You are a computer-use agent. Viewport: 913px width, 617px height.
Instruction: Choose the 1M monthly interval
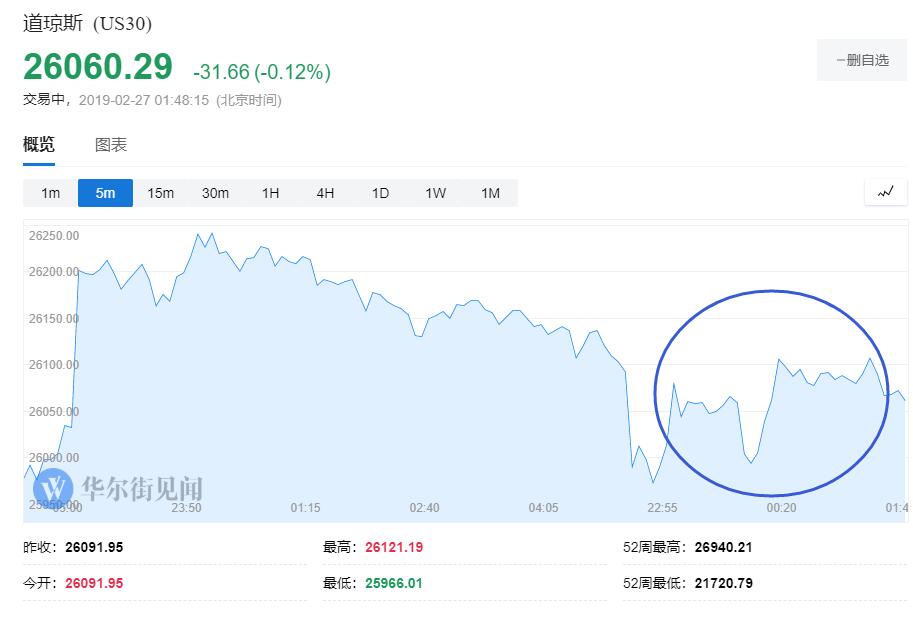(x=490, y=193)
